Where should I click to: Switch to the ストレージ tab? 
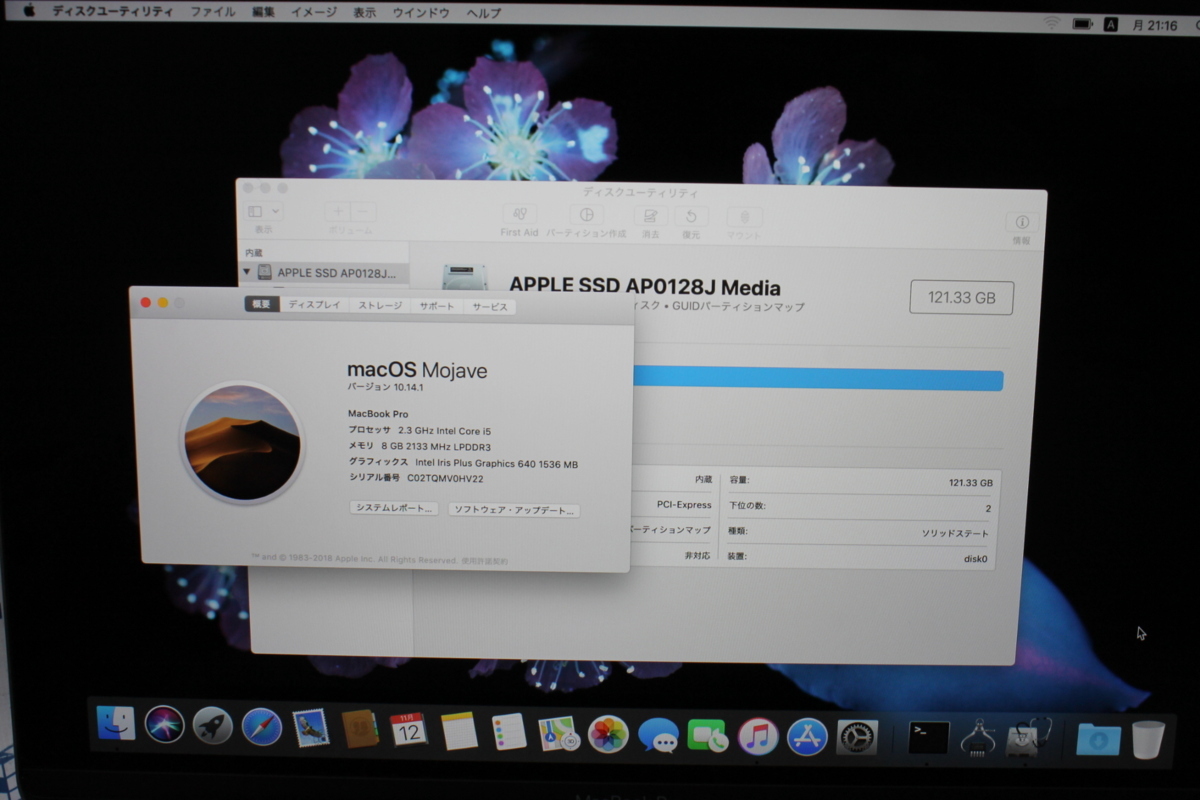coord(380,305)
